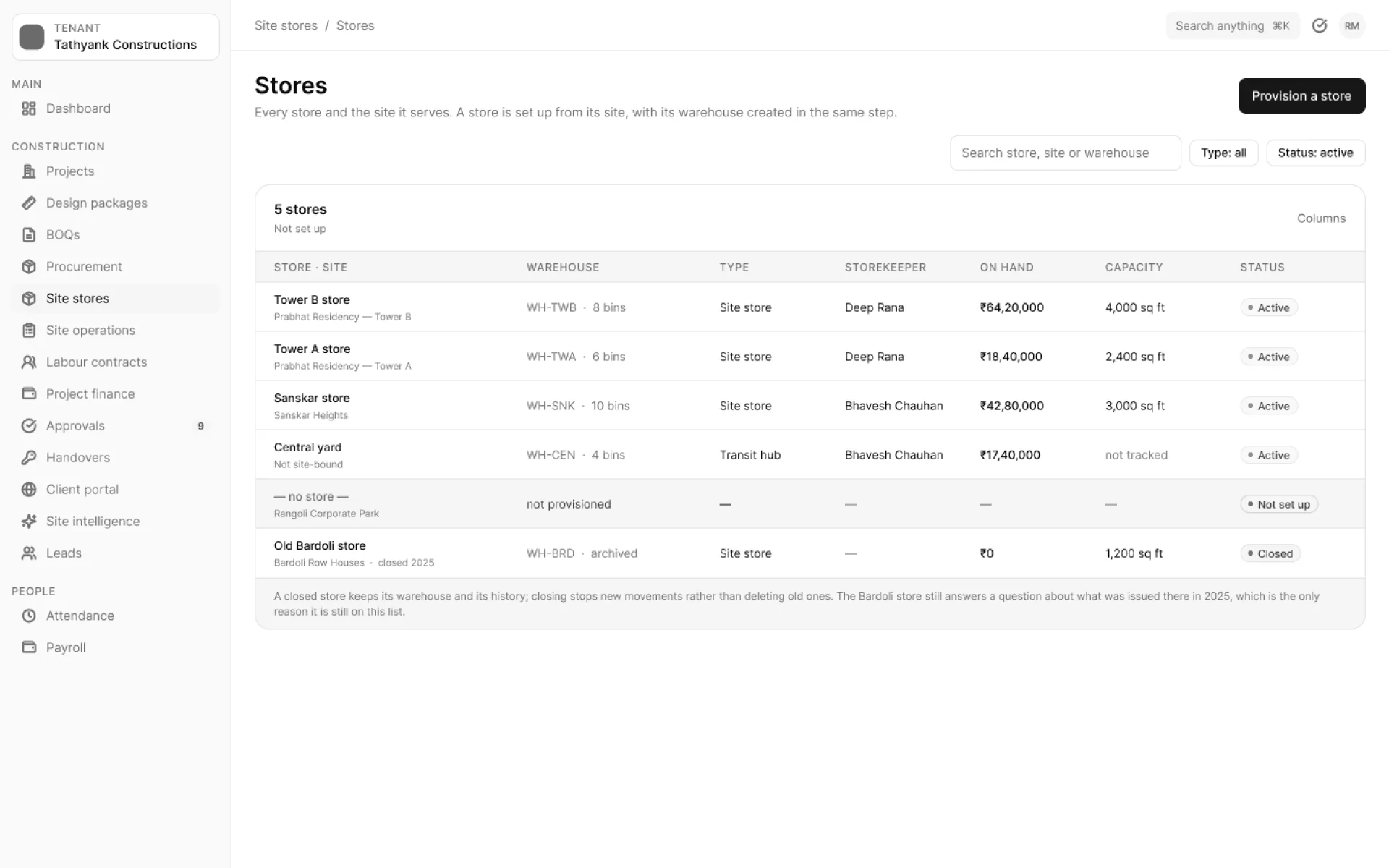This screenshot has height=868, width=1389.
Task: Click the 5 stores count heading
Action: pos(300,210)
